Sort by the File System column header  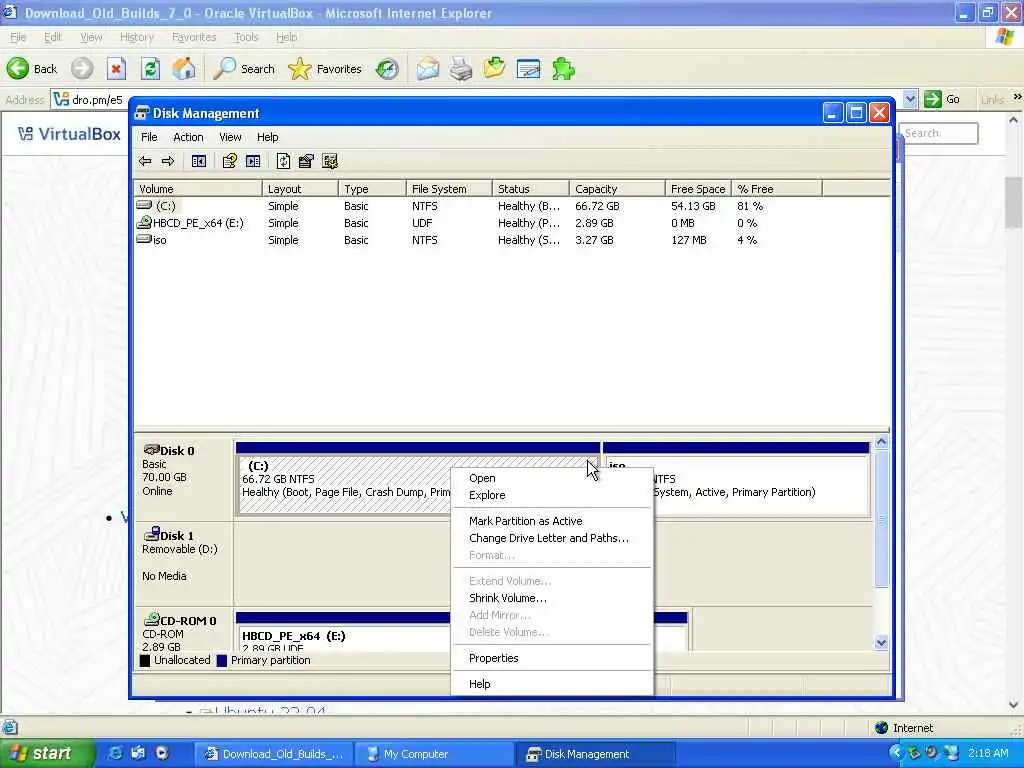pos(449,189)
